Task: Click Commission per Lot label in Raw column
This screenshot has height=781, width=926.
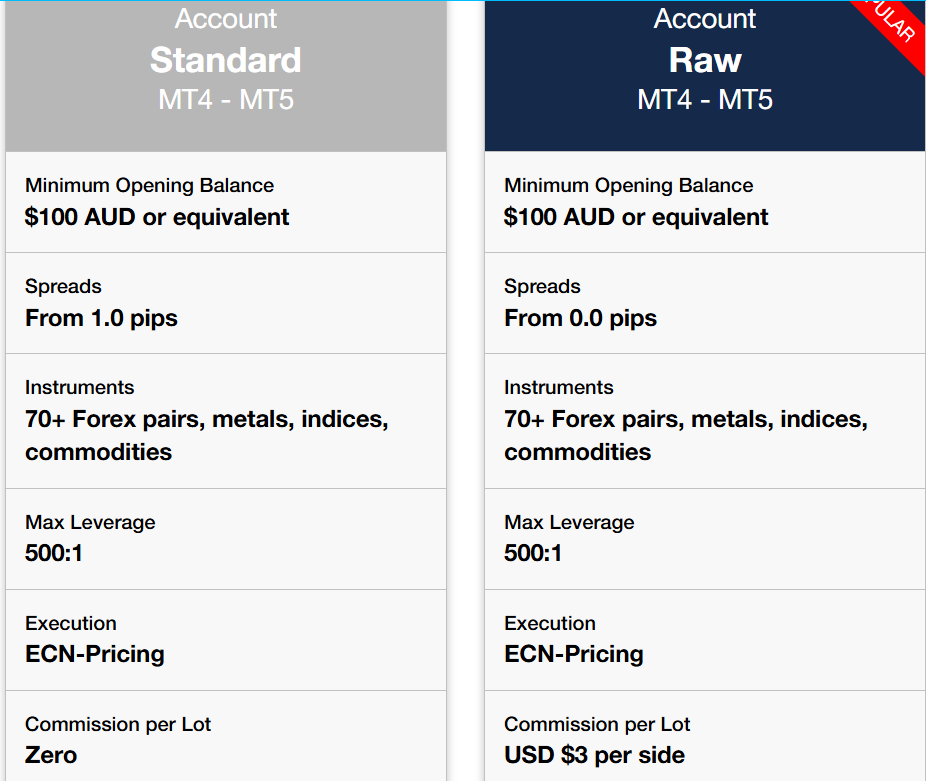Action: tap(597, 724)
